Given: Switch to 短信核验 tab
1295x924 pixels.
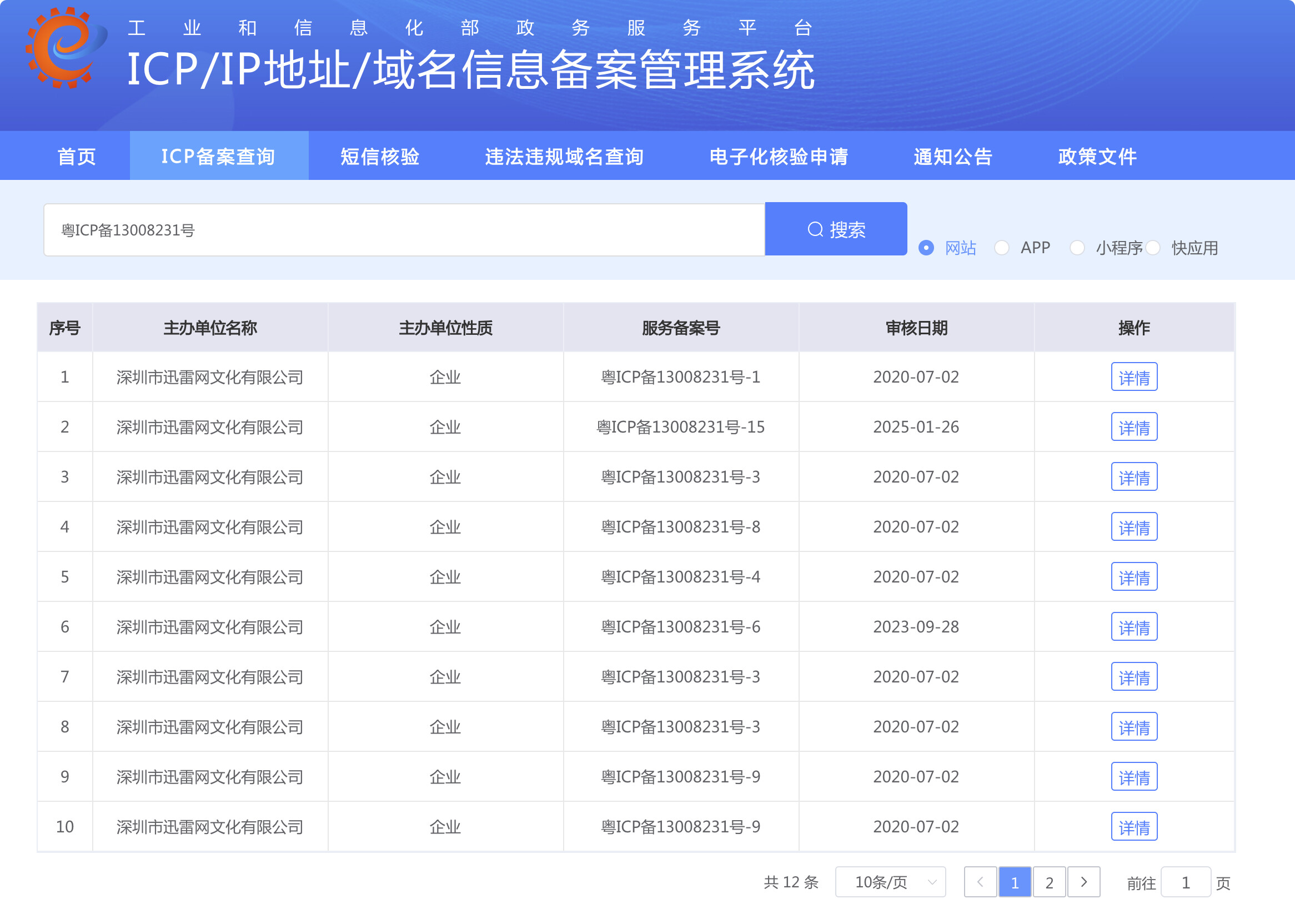Looking at the screenshot, I should coord(380,156).
